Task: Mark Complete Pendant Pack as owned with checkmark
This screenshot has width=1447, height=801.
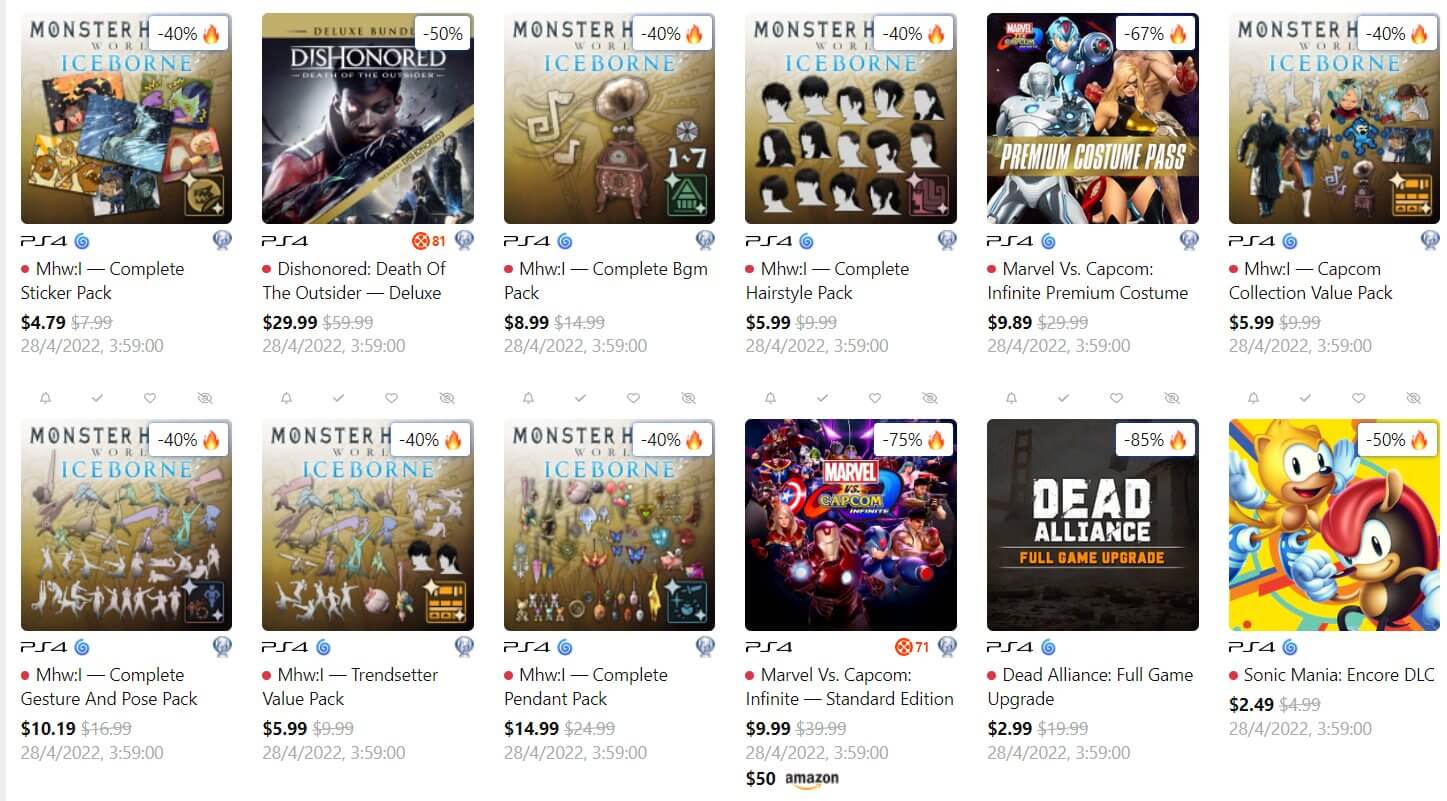Action: tap(580, 398)
